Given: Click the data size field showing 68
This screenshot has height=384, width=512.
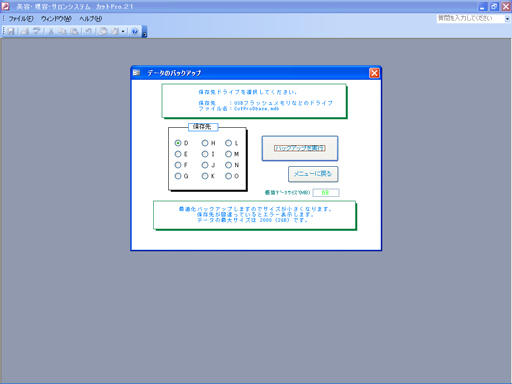Looking at the screenshot, I should (x=326, y=193).
